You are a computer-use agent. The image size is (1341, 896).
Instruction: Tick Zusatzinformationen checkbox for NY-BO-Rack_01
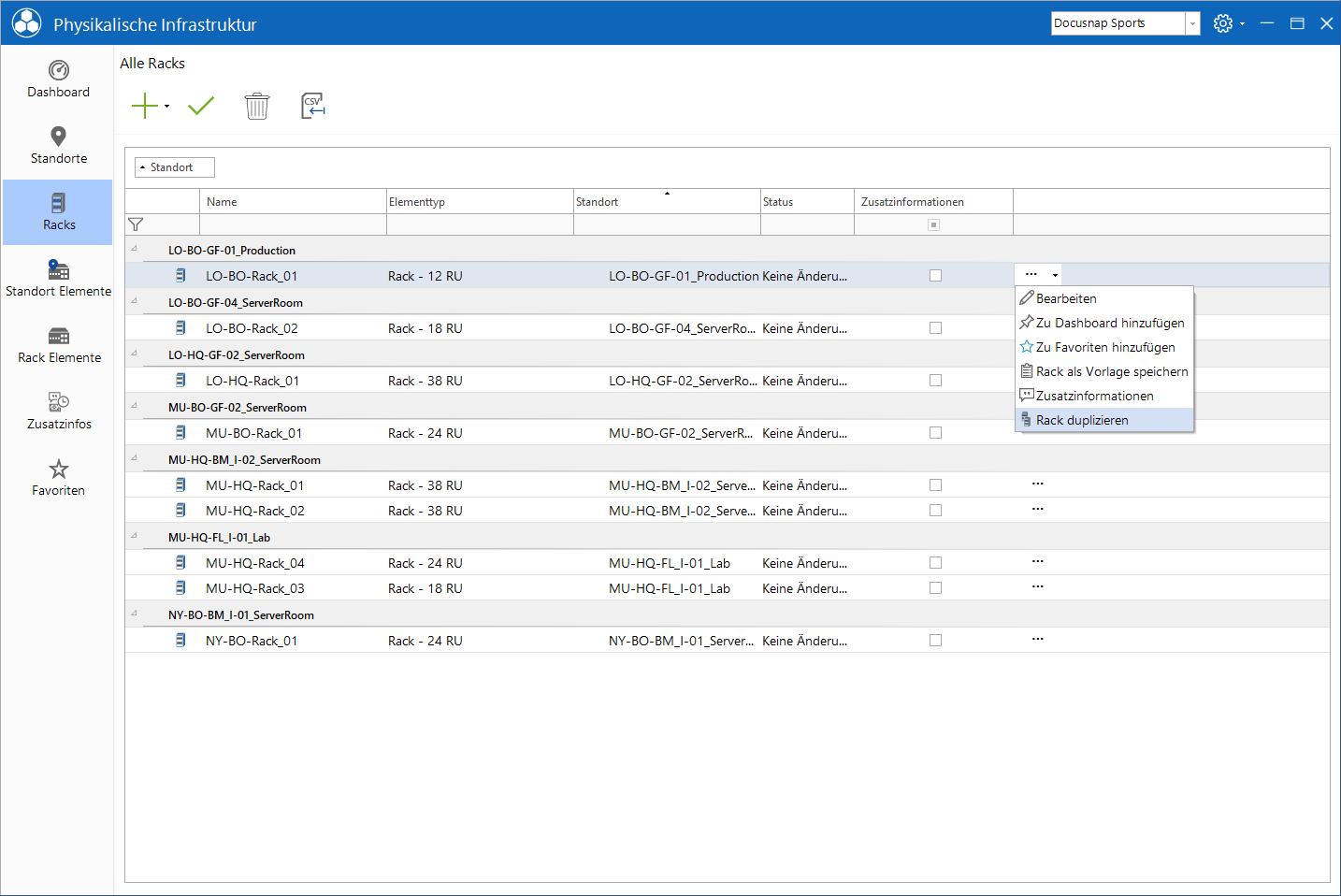tap(935, 641)
